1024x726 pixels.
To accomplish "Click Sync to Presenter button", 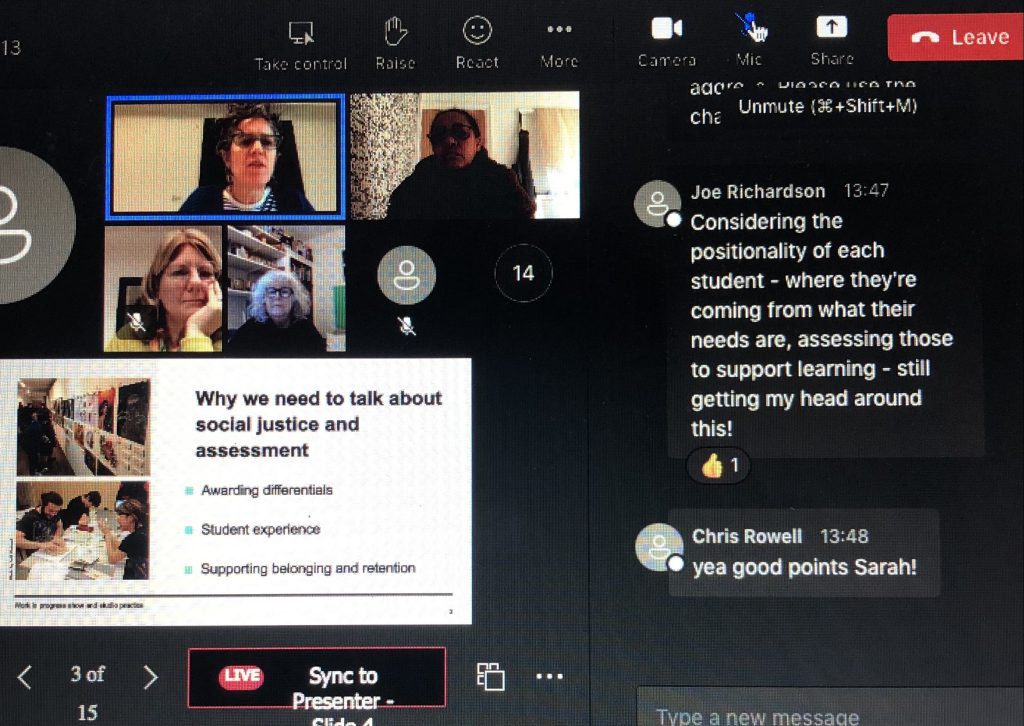I will pyautogui.click(x=317, y=678).
